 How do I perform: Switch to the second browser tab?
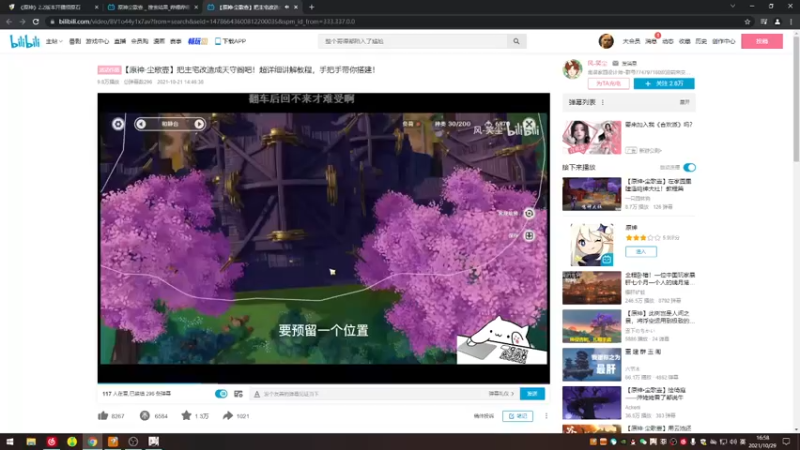click(152, 7)
